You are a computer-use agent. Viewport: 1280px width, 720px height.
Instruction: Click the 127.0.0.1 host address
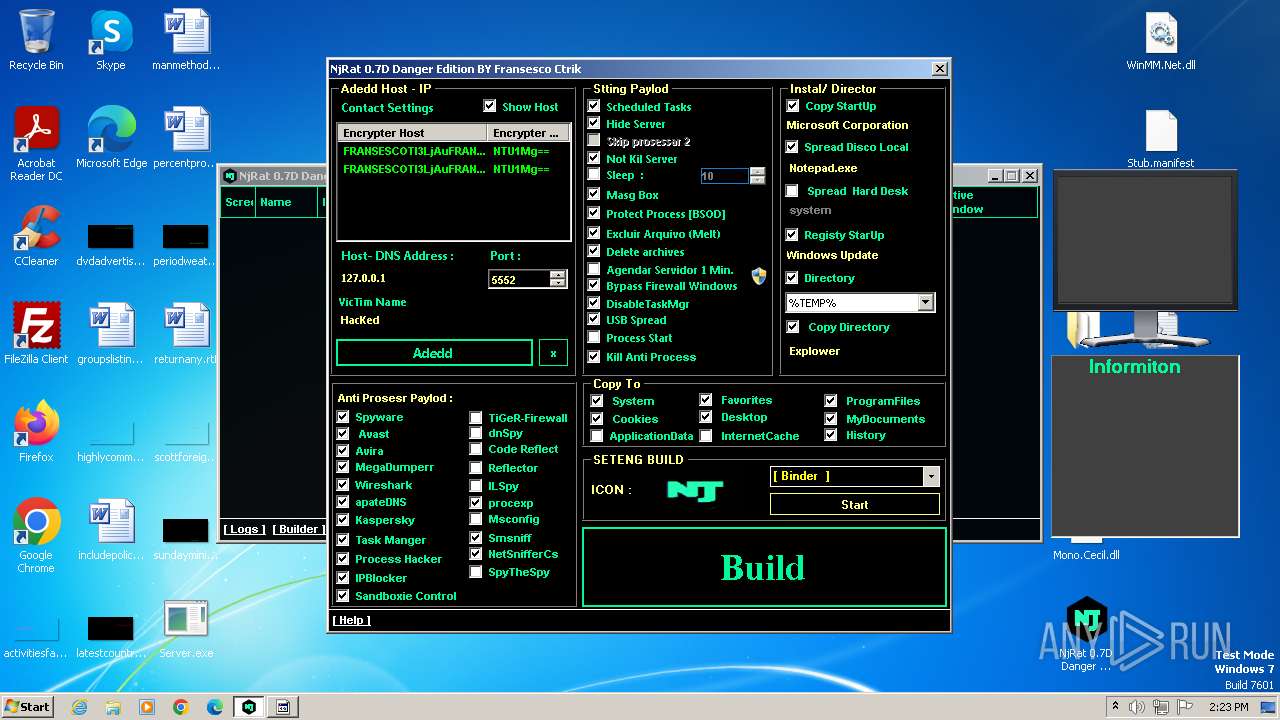tap(363, 278)
